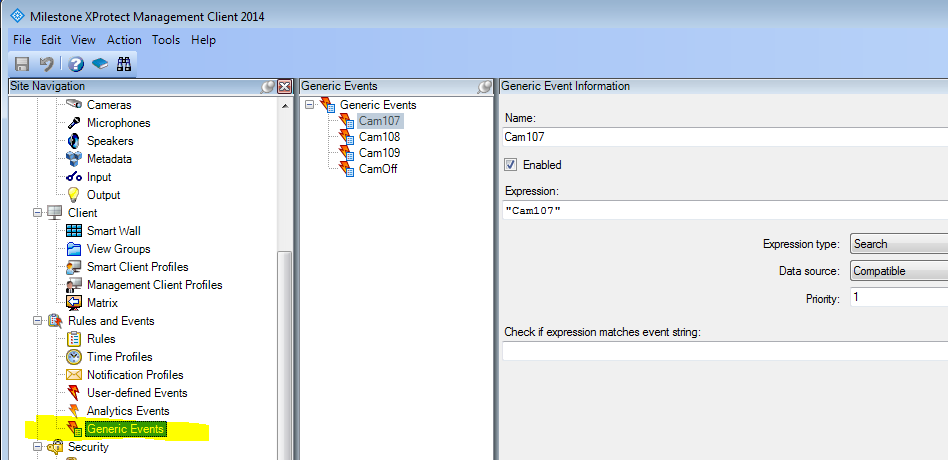This screenshot has height=460, width=948.
Task: Click the Priority input field
Action: click(898, 297)
